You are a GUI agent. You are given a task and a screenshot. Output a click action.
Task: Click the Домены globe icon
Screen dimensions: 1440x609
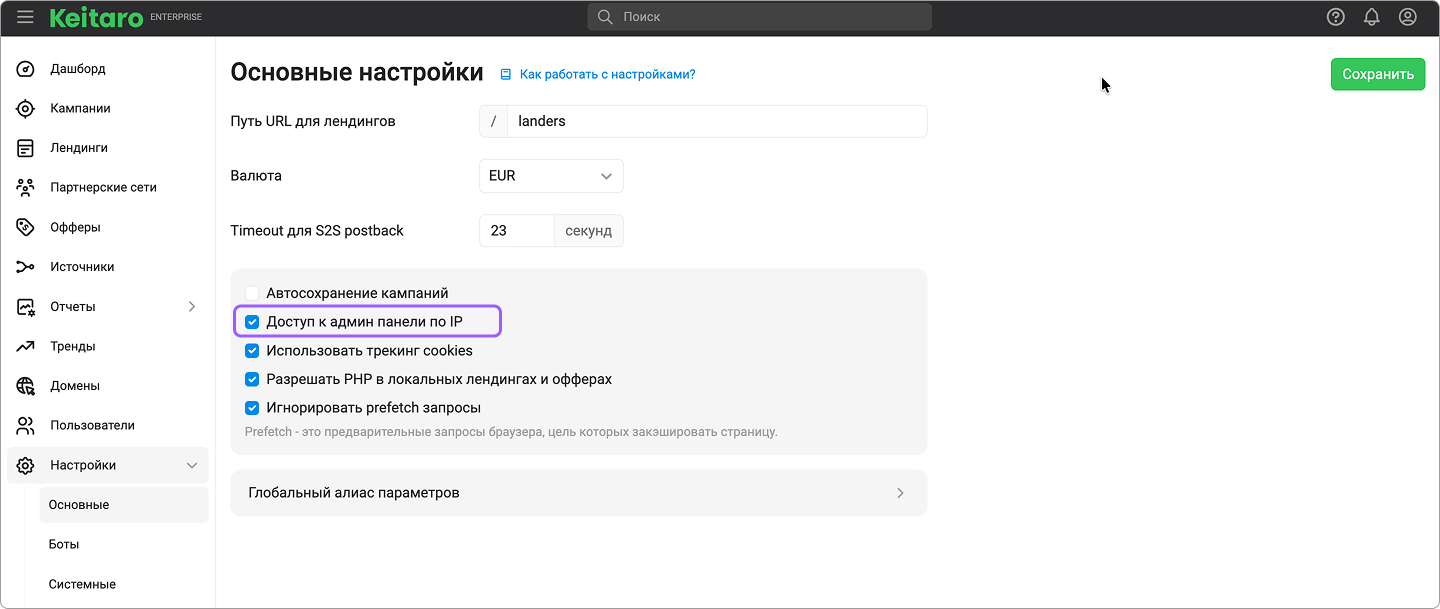coord(26,386)
